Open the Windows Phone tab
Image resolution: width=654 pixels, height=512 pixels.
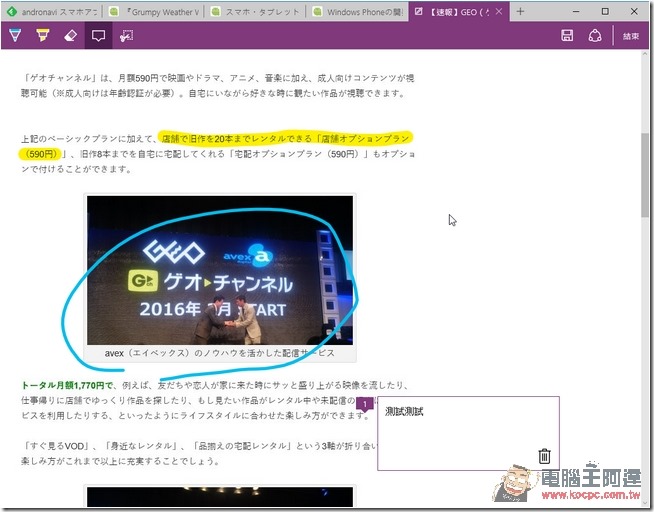357,12
